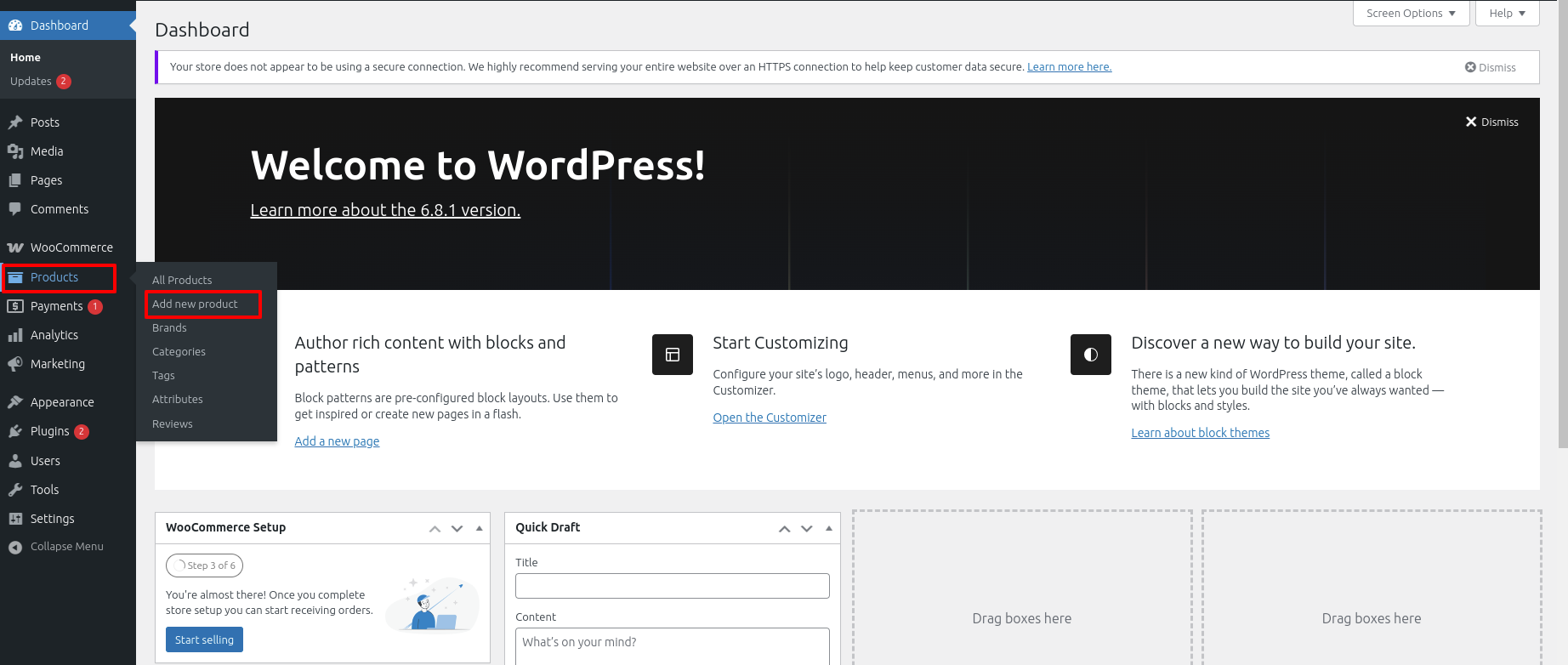Click the 'Add a new page' link

pos(337,441)
